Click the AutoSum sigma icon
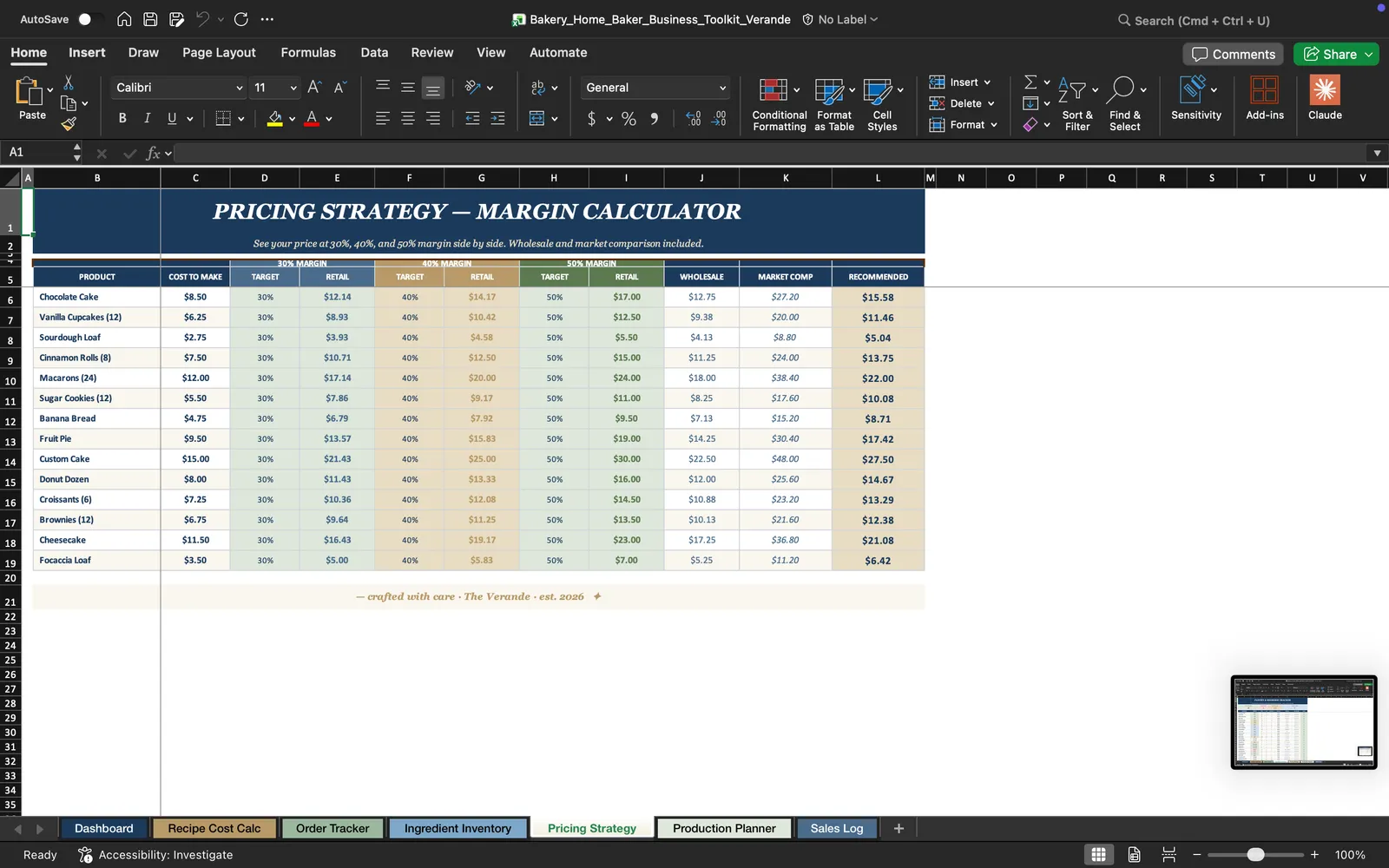1389x868 pixels. tap(1030, 82)
